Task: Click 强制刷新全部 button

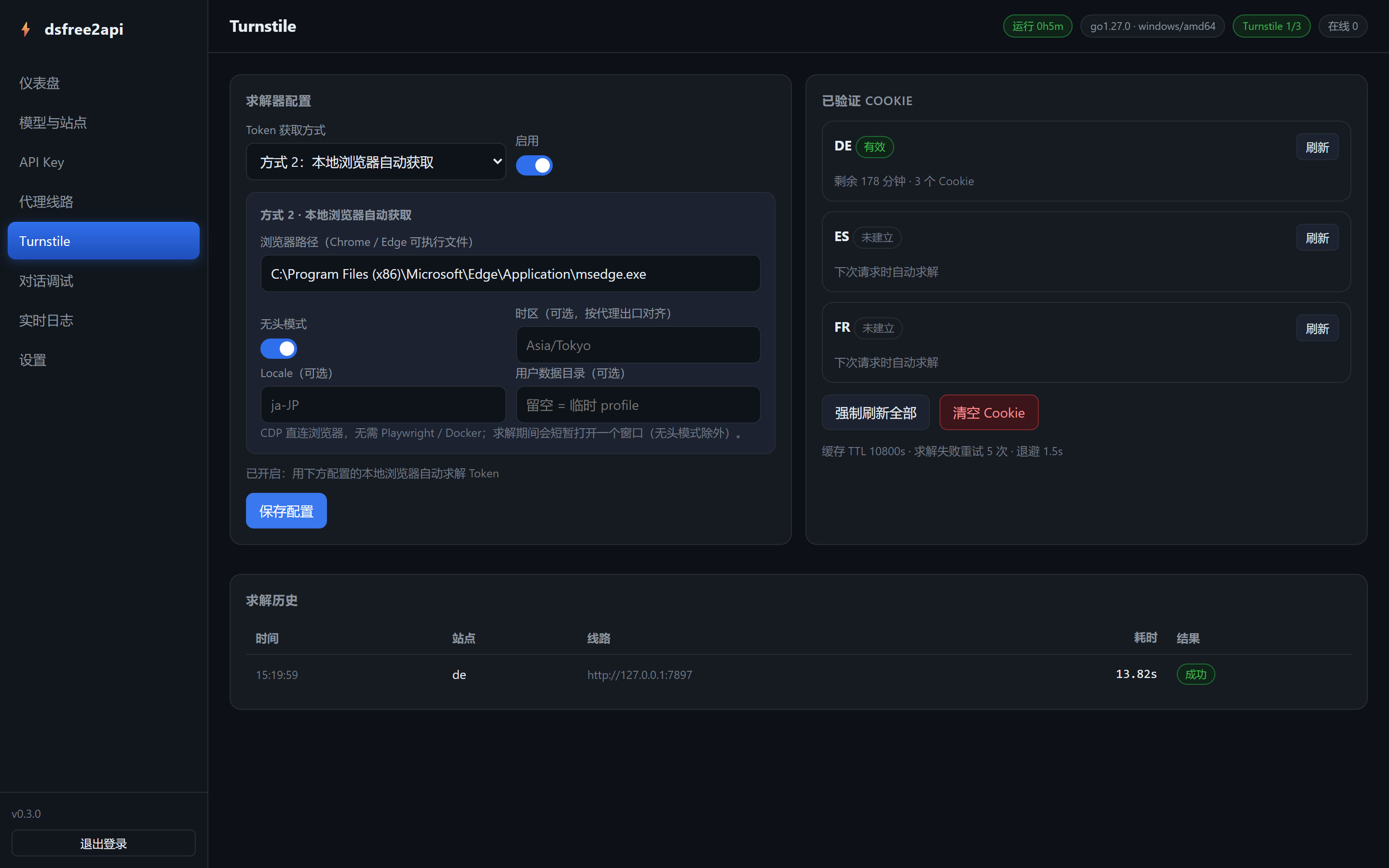Action: pos(876,413)
